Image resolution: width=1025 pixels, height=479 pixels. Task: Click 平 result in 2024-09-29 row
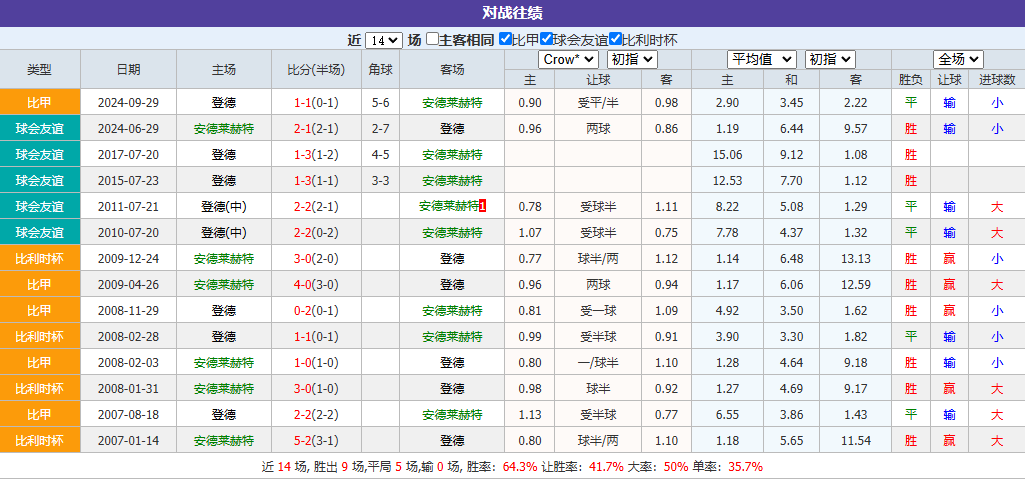911,103
